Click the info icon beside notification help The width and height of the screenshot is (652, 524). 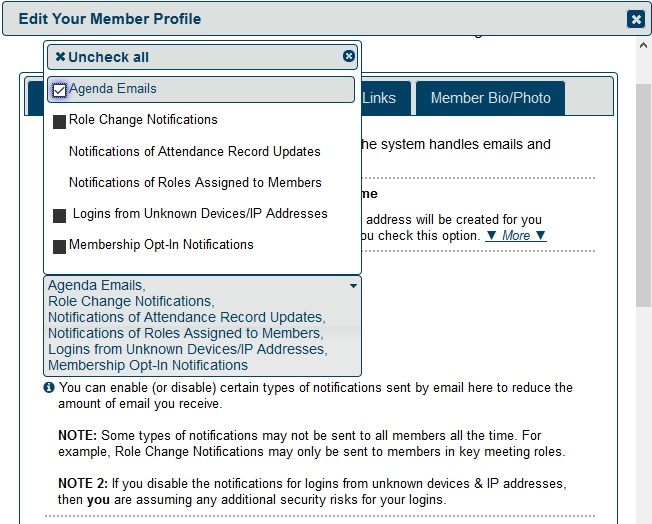(x=49, y=388)
